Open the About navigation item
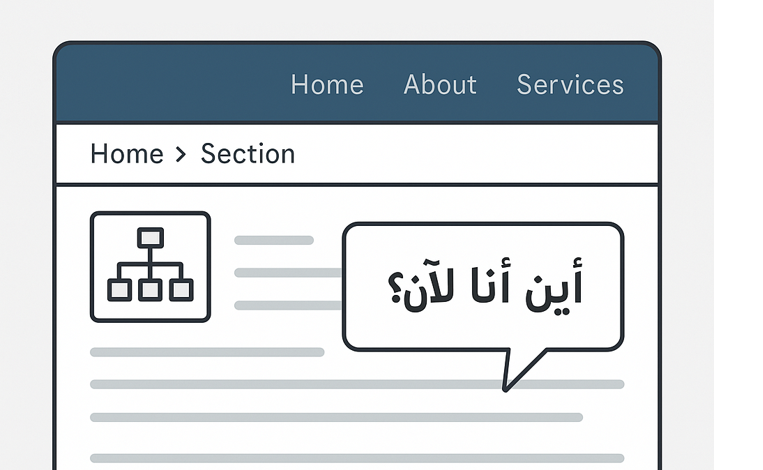 [440, 85]
